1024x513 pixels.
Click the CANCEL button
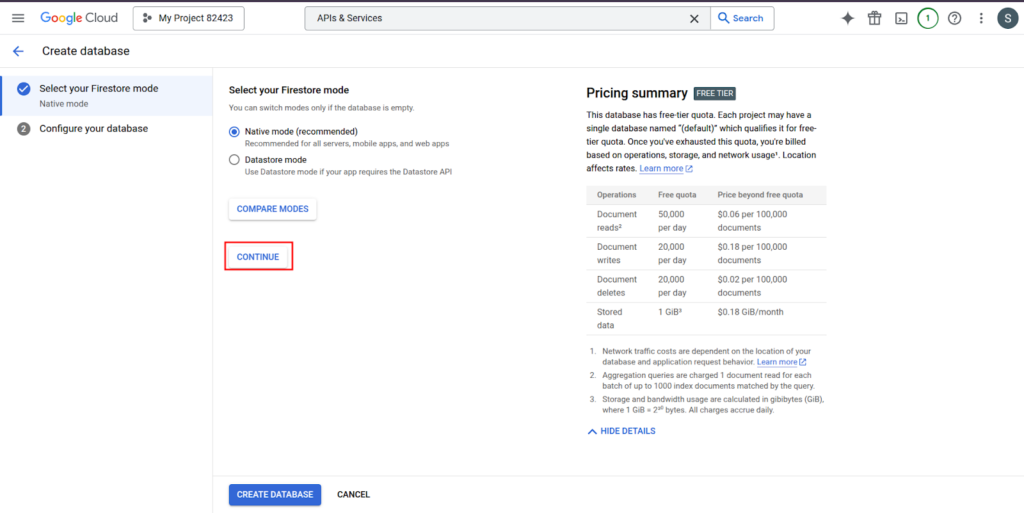[353, 495]
